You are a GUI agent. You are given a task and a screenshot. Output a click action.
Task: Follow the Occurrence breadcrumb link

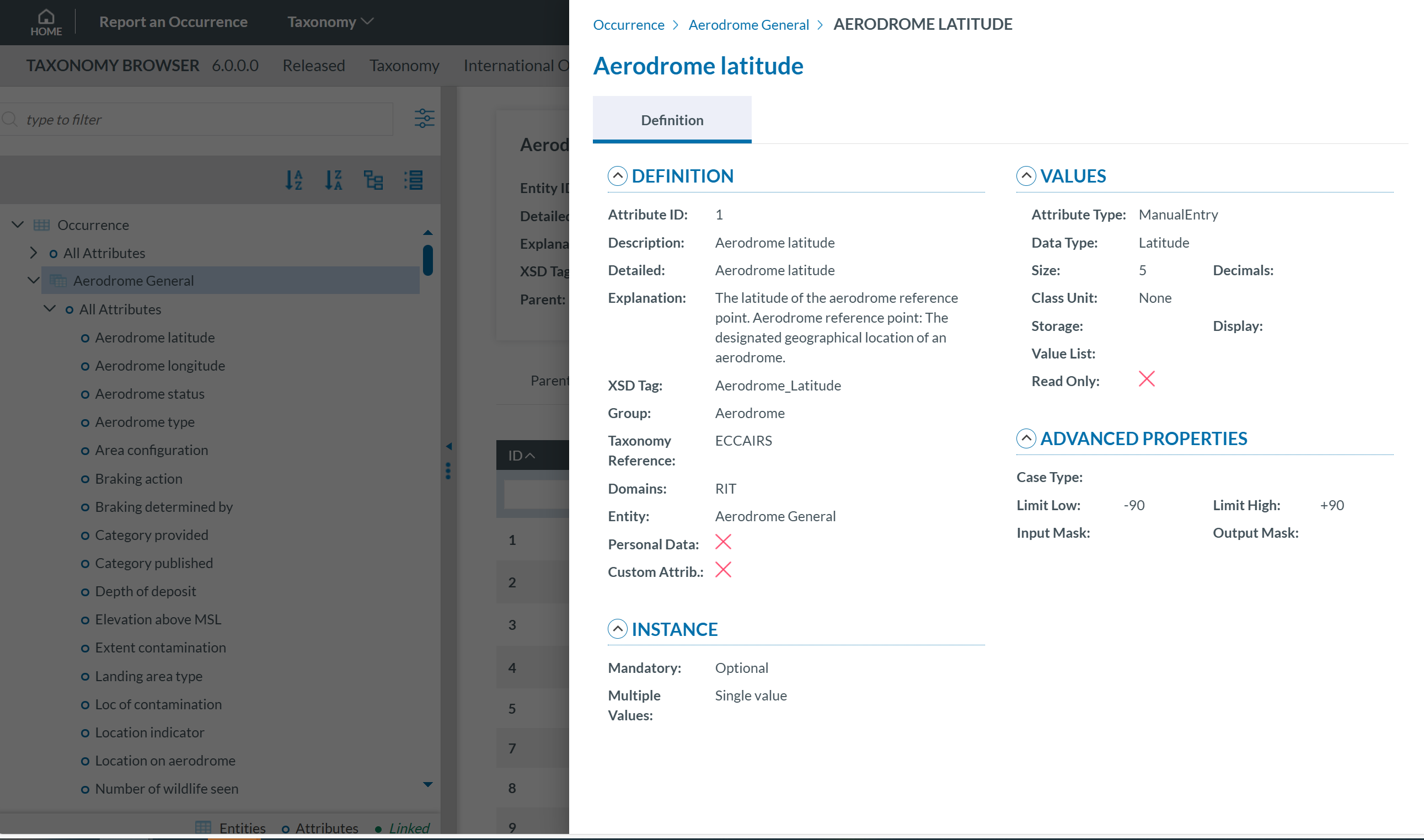pyautogui.click(x=628, y=25)
